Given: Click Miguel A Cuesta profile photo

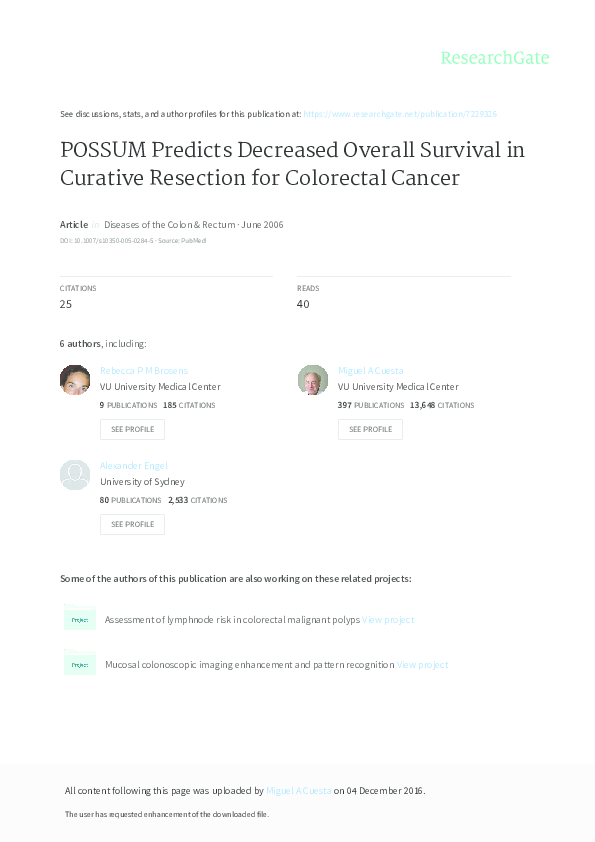Looking at the screenshot, I should pos(313,380).
